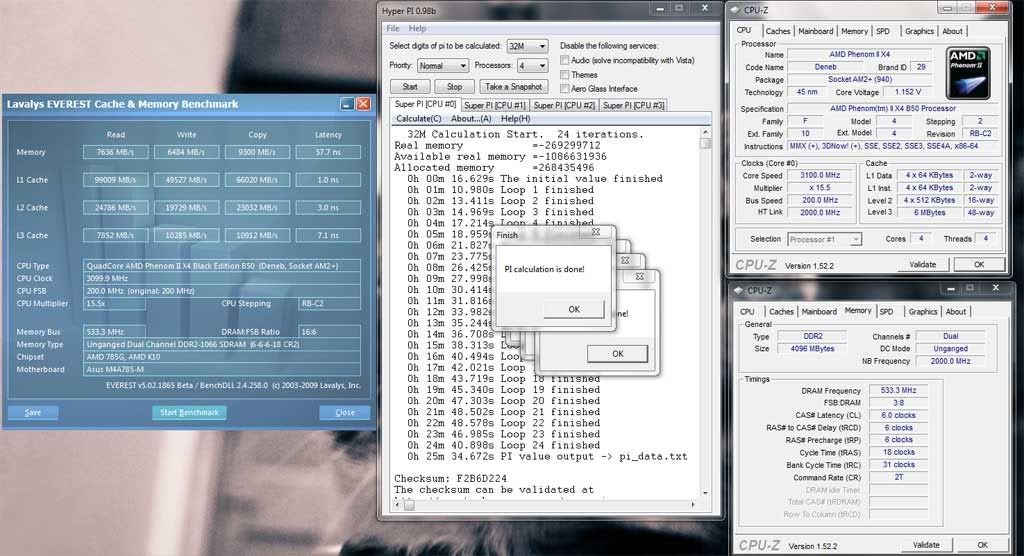Screen dimensions: 1024x556
Task: Minimize the EVEREST benchmark window
Action: pos(346,104)
